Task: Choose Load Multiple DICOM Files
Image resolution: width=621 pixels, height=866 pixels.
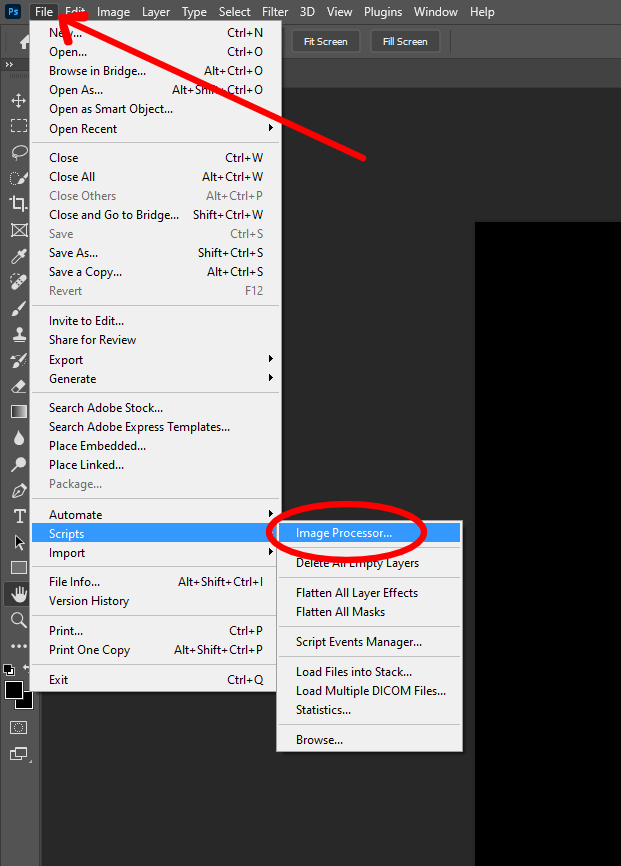Action: click(369, 690)
